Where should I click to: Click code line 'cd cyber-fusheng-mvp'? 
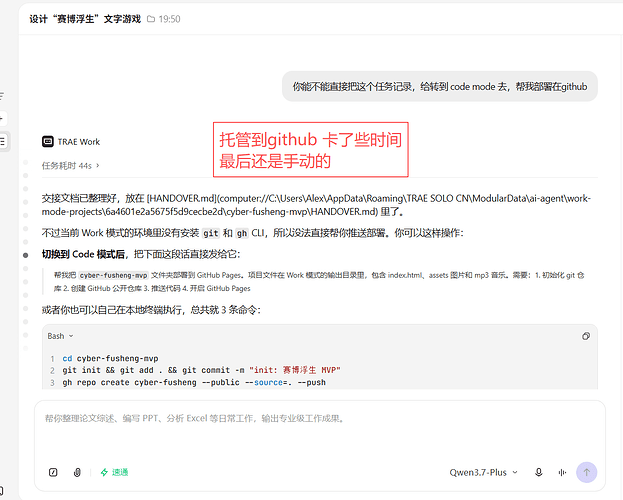[x=110, y=359]
